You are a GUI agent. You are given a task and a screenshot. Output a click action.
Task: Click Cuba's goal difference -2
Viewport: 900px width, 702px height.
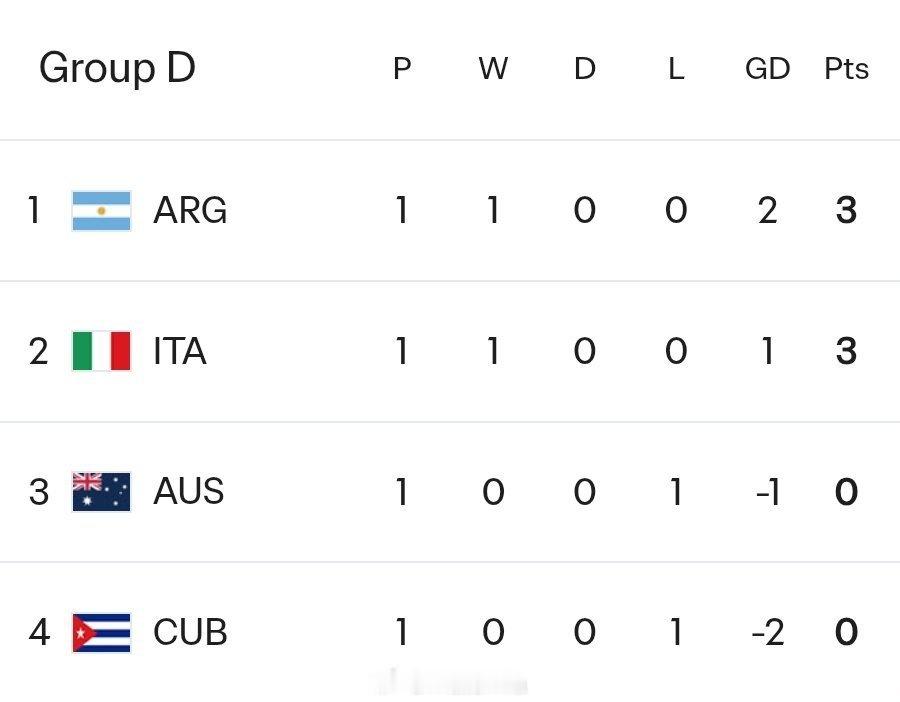click(x=766, y=633)
